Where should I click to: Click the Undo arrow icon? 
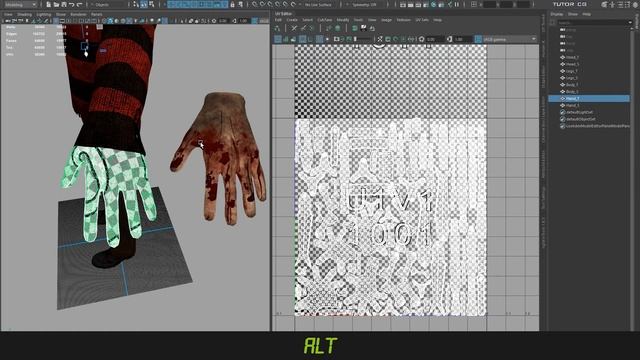pos(71,4)
